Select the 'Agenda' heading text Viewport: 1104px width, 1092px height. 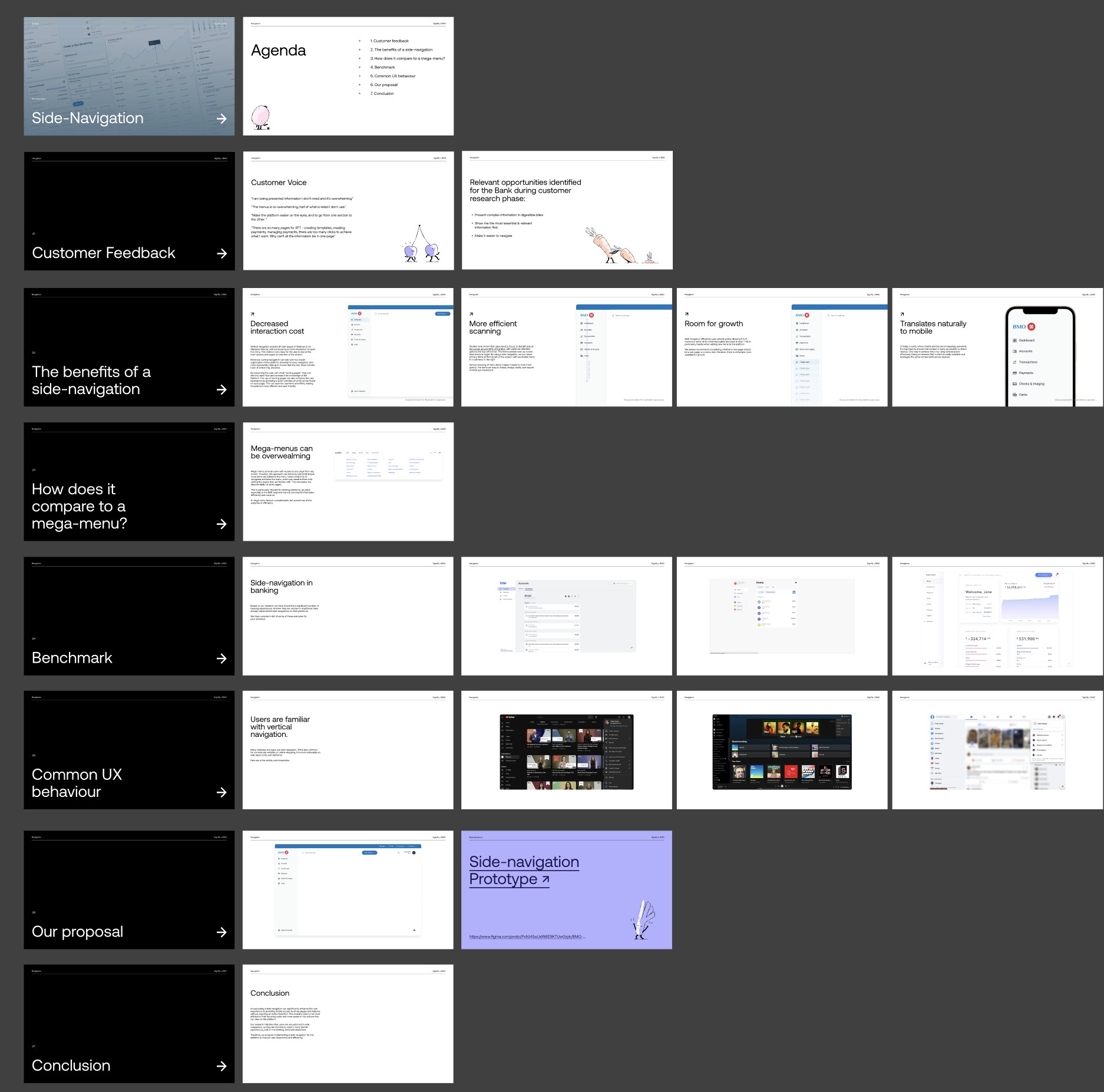278,51
